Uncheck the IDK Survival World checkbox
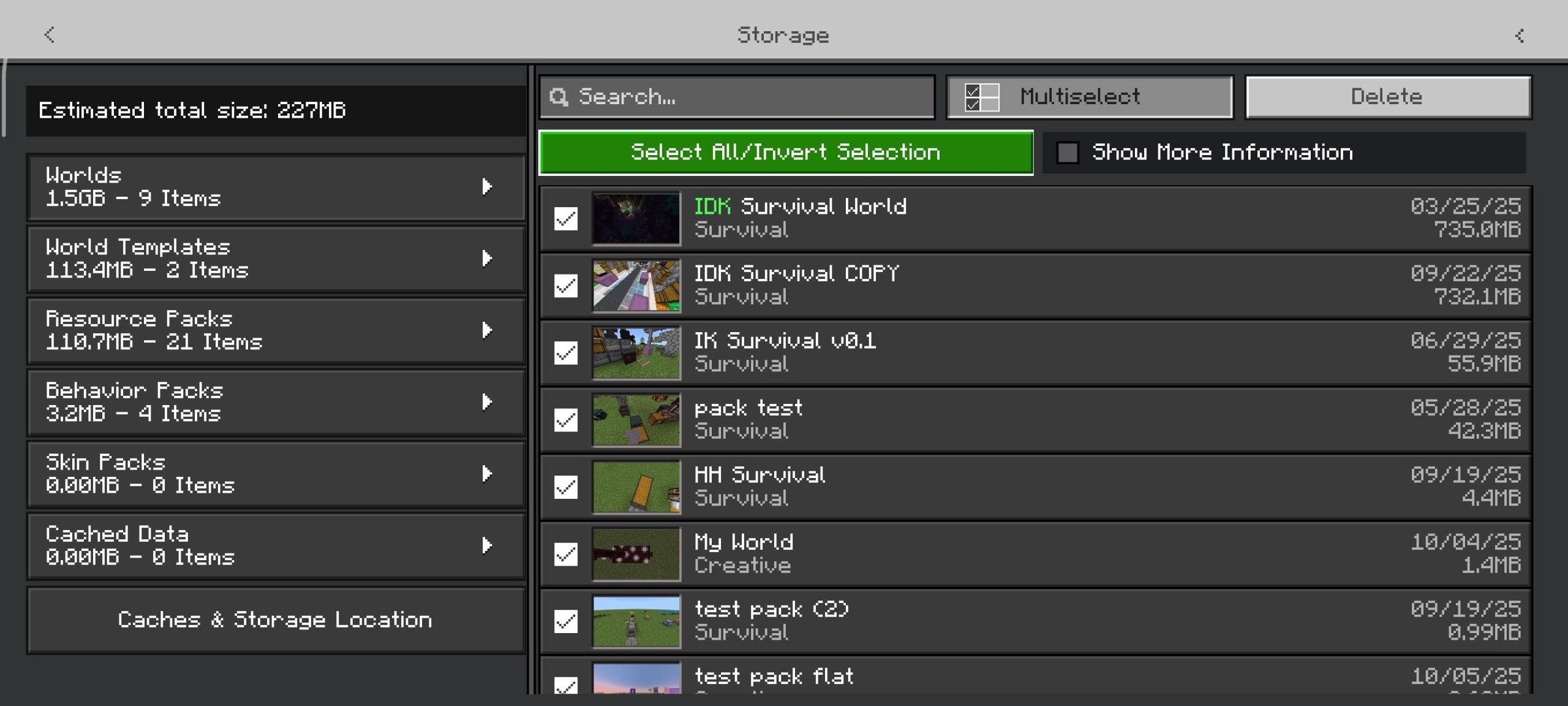 tap(565, 219)
